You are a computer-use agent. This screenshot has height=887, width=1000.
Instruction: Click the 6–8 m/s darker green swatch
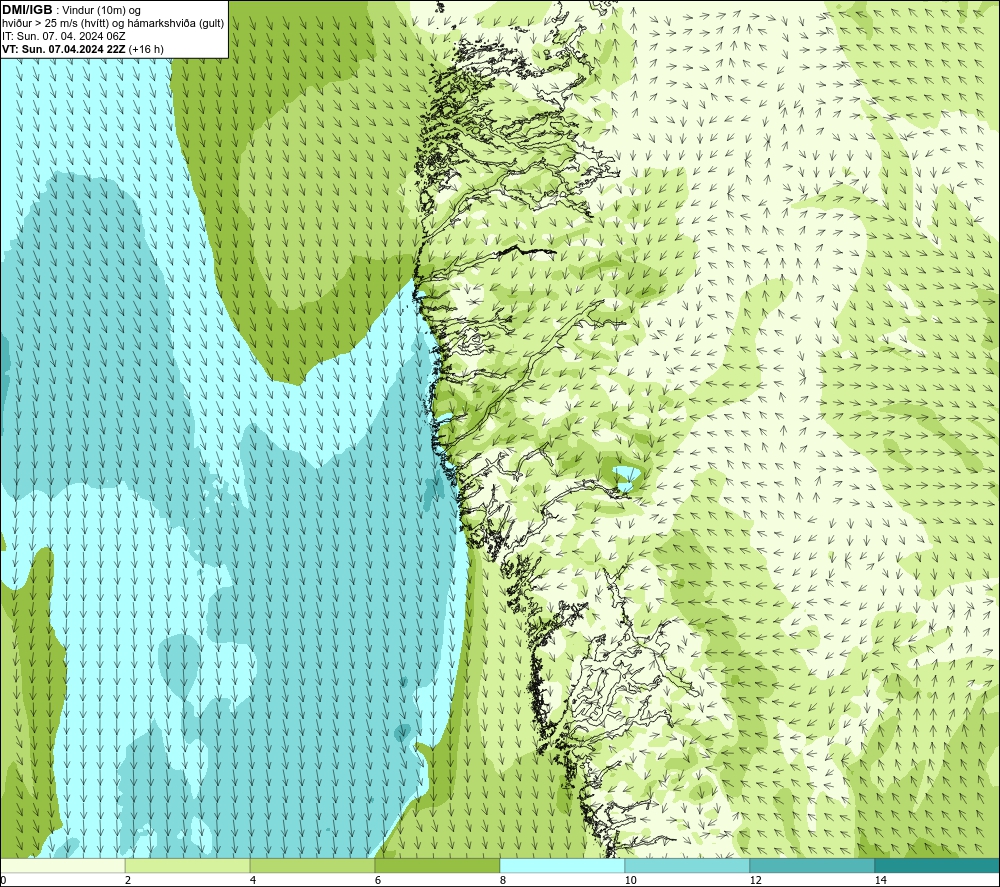coord(438,865)
